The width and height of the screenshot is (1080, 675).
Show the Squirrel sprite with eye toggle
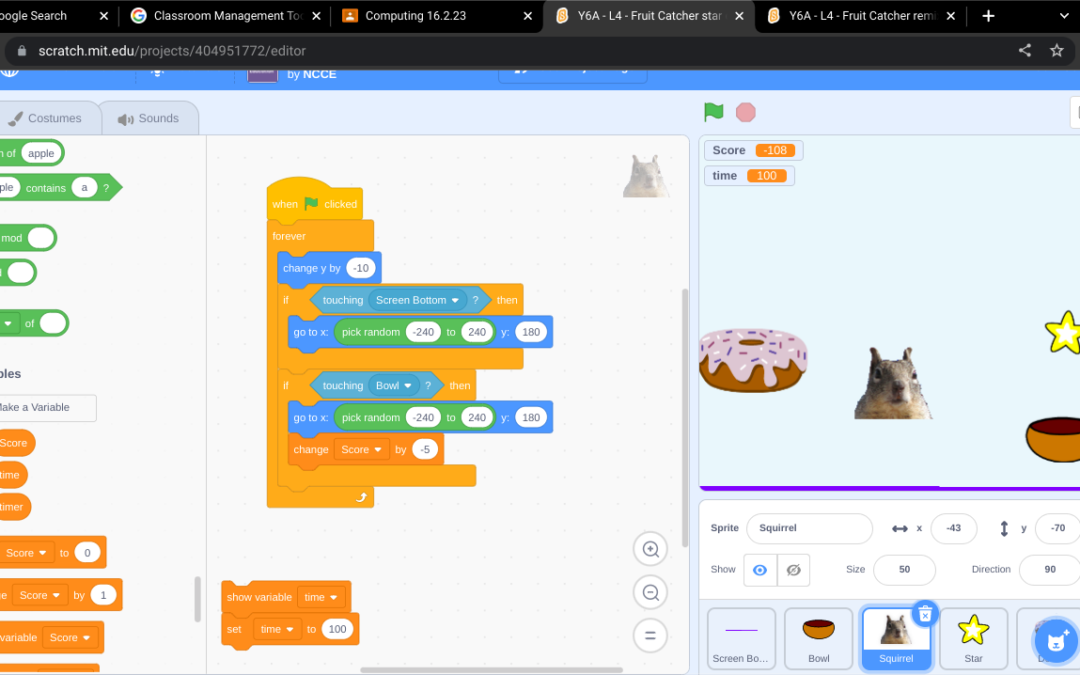pyautogui.click(x=759, y=568)
